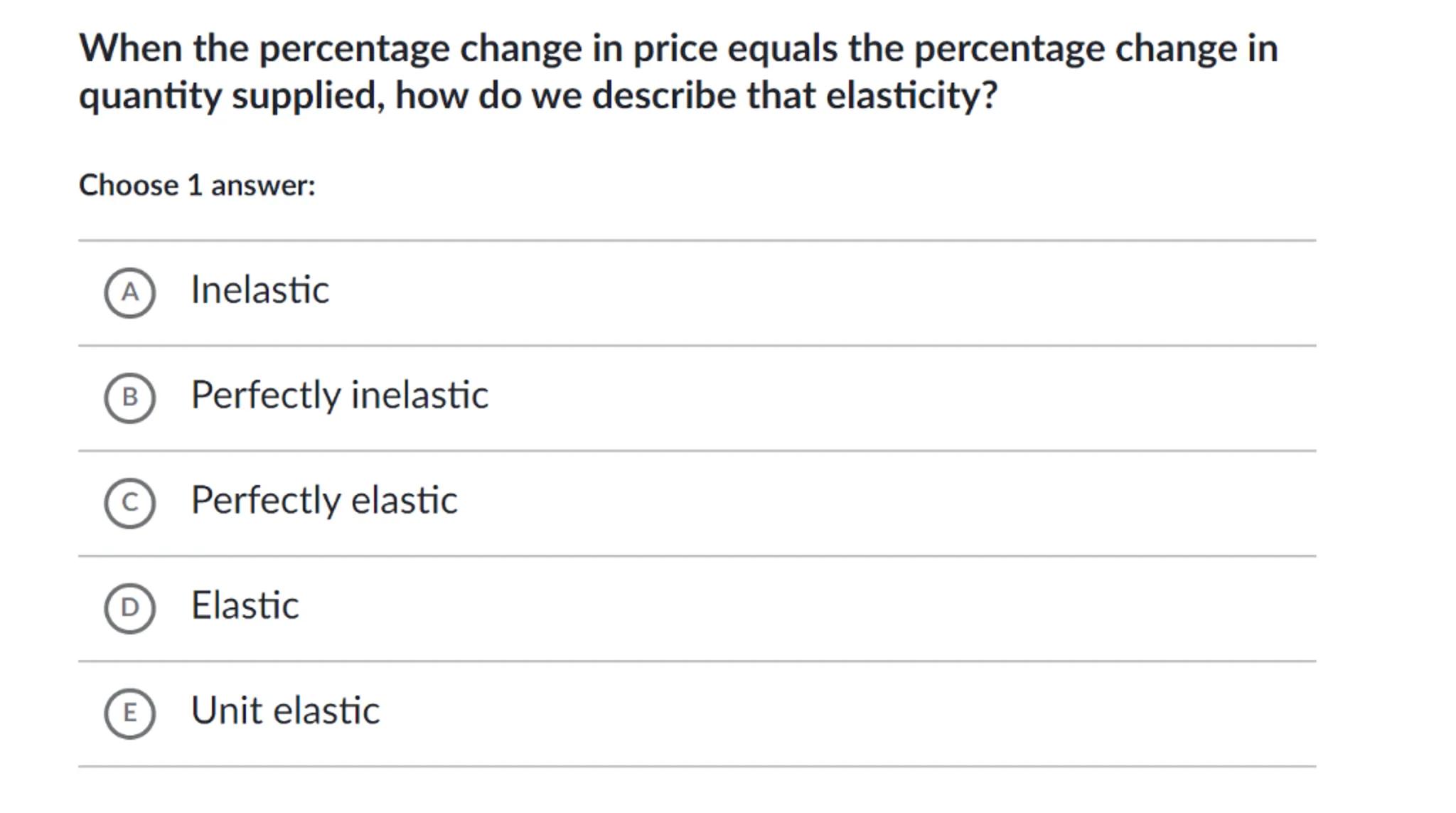Choose the Elastic answer text
The image size is (1456, 813).
245,605
